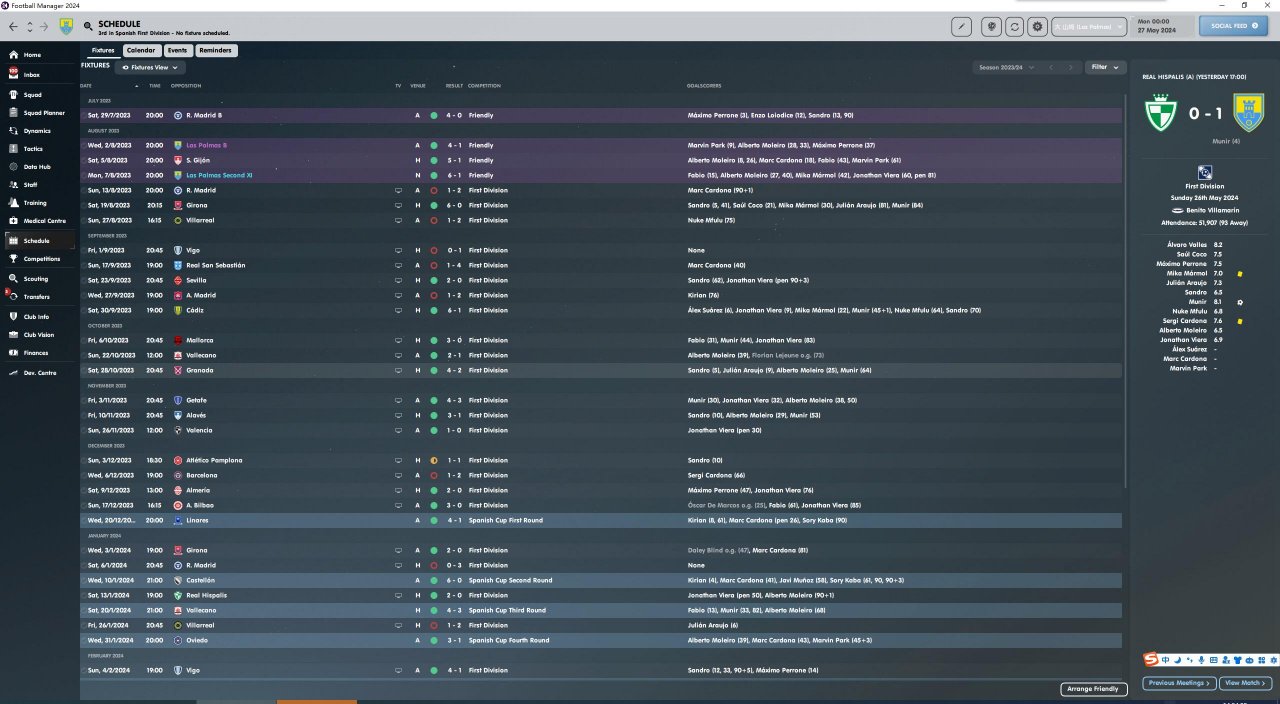This screenshot has width=1280, height=704.
Task: Open Tactics in the sidebar
Action: 38,149
